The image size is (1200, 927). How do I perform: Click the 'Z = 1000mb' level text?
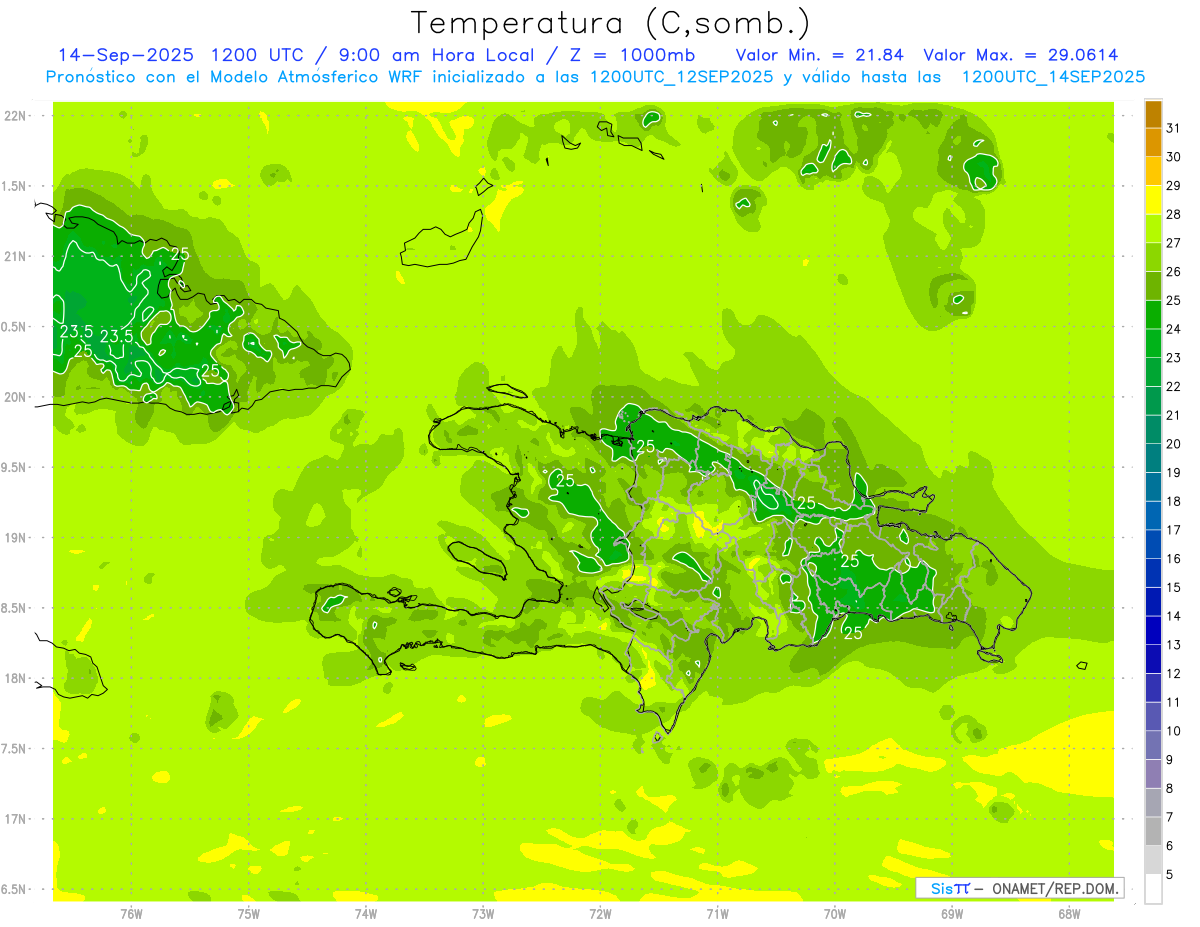pyautogui.click(x=633, y=55)
